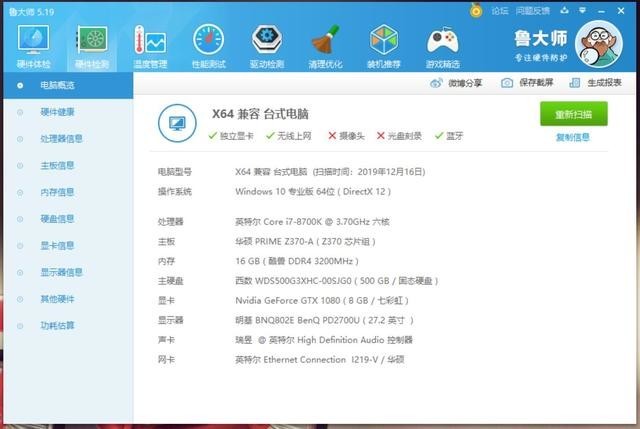Open the title bar dropdown menu arrow
The height and width of the screenshot is (429, 640).
[x=582, y=10]
